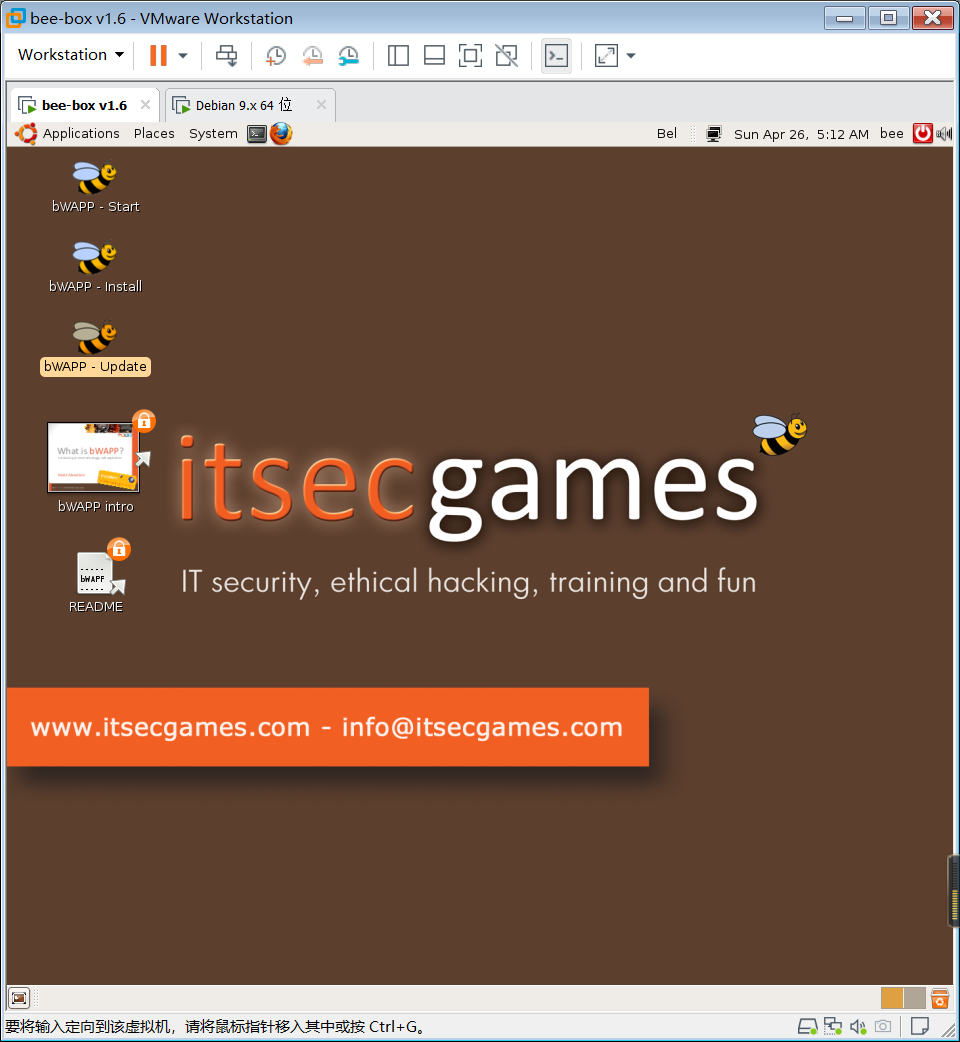Switch to the bee-box v1.6 tab

(x=84, y=105)
